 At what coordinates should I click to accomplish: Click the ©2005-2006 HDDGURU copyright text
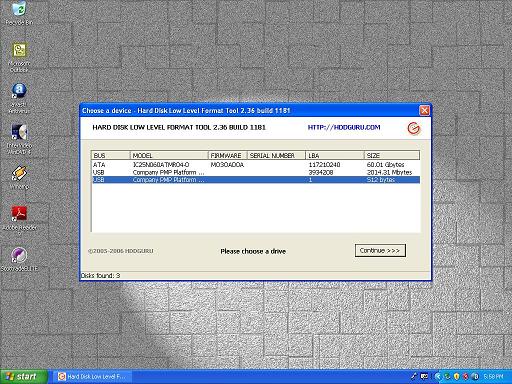(121, 251)
